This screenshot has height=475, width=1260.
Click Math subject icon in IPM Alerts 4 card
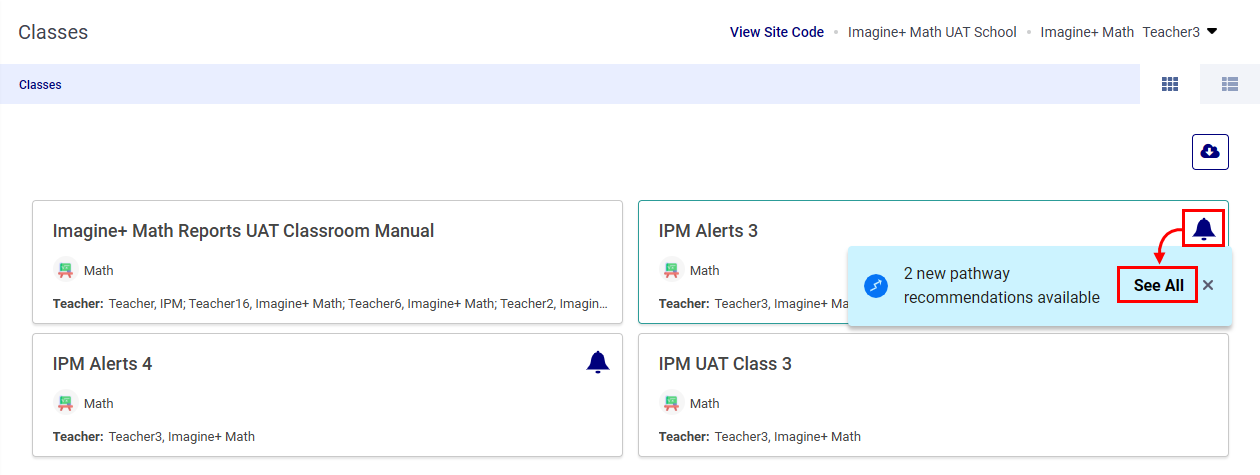[65, 403]
